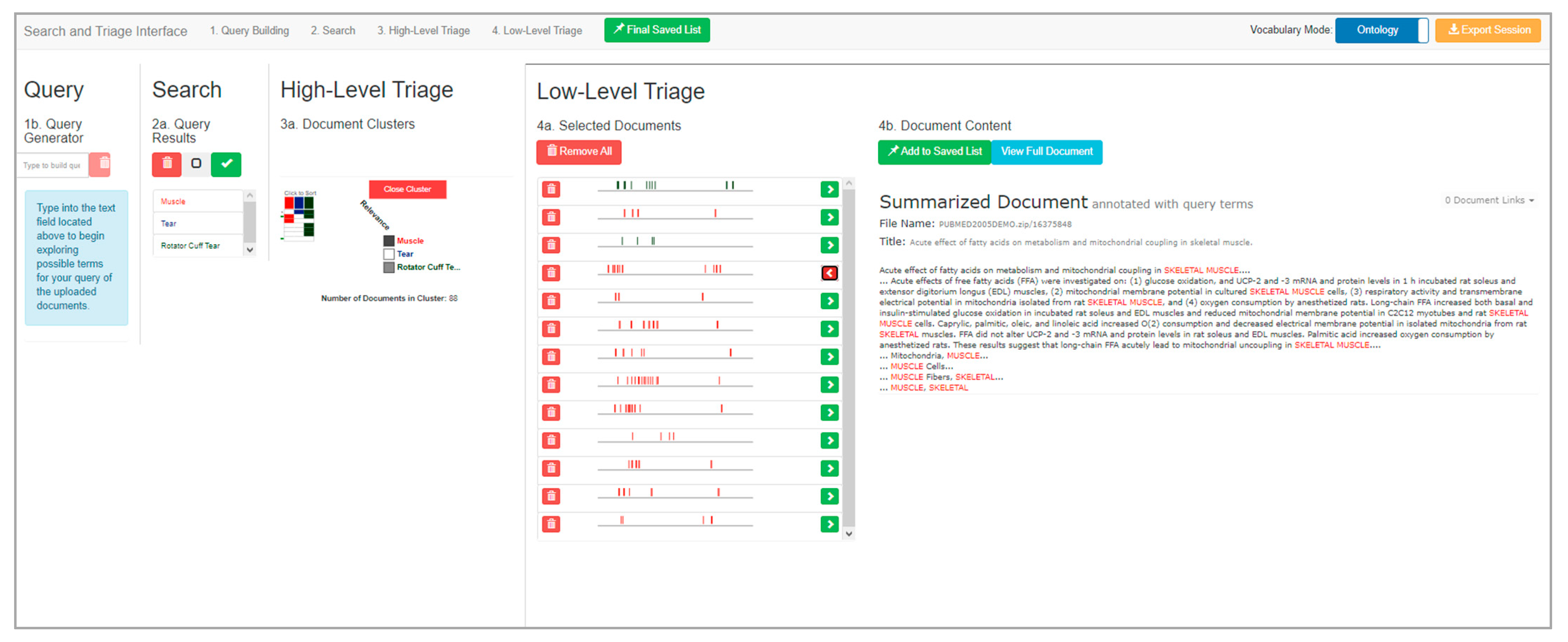The width and height of the screenshot is (1568, 642).
Task: Click down arrow of Selected Documents scrollbar
Action: click(x=848, y=534)
